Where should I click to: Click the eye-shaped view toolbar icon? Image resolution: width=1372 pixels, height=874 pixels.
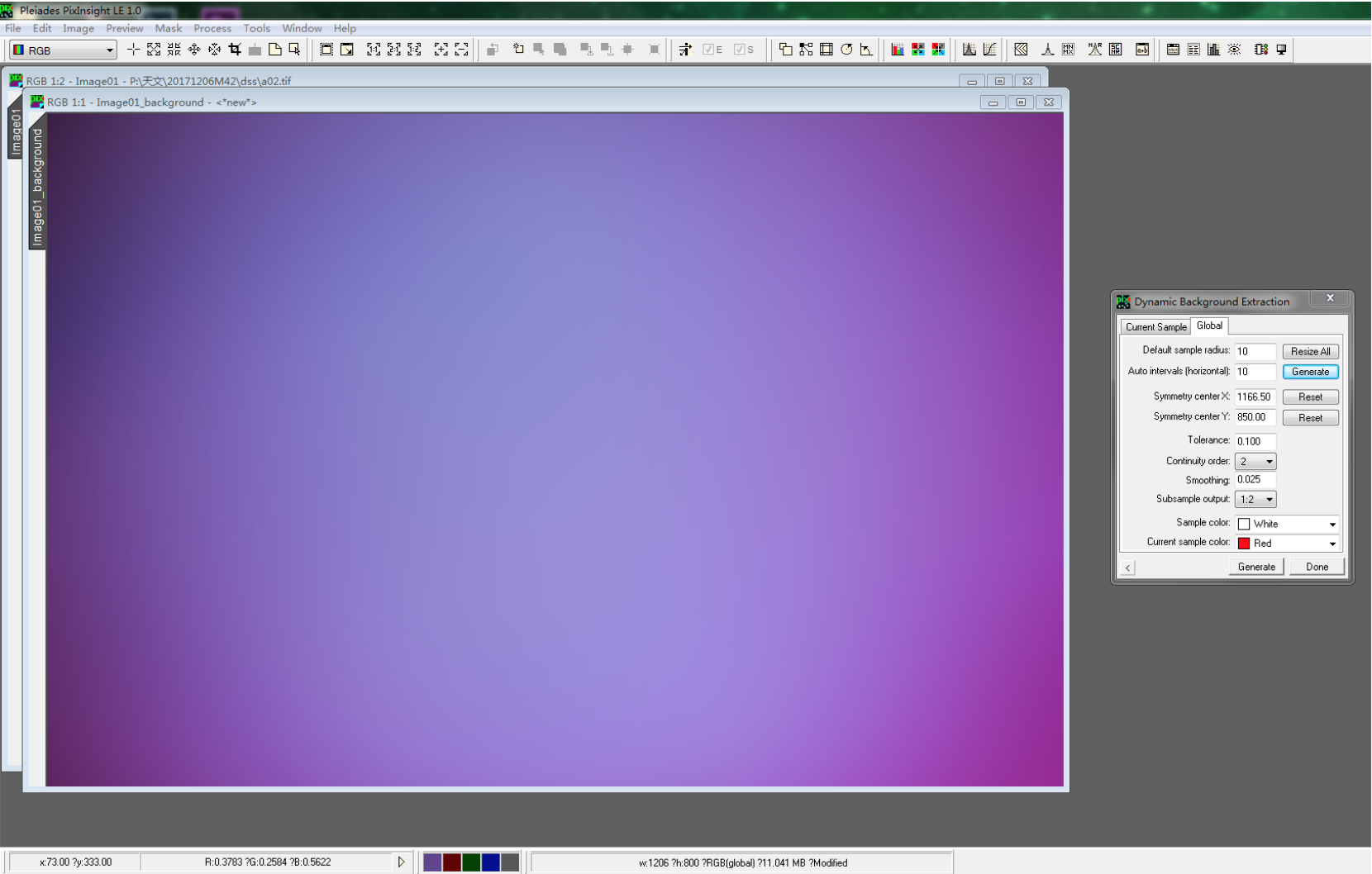pos(1234,50)
